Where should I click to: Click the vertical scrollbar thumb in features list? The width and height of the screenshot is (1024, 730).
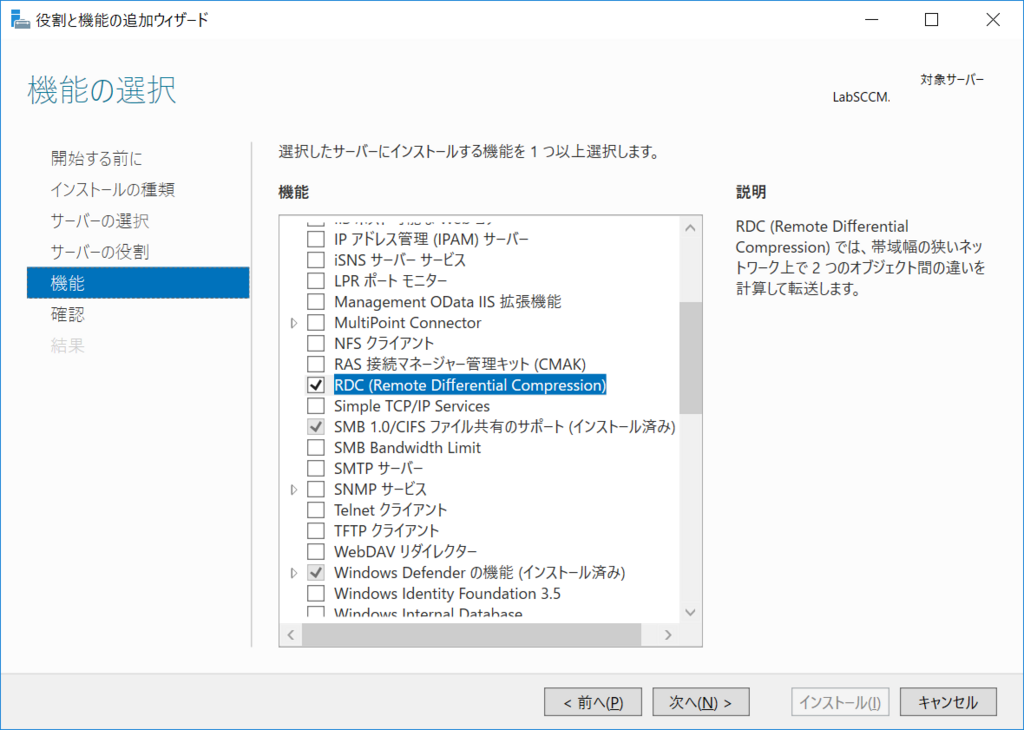[690, 357]
